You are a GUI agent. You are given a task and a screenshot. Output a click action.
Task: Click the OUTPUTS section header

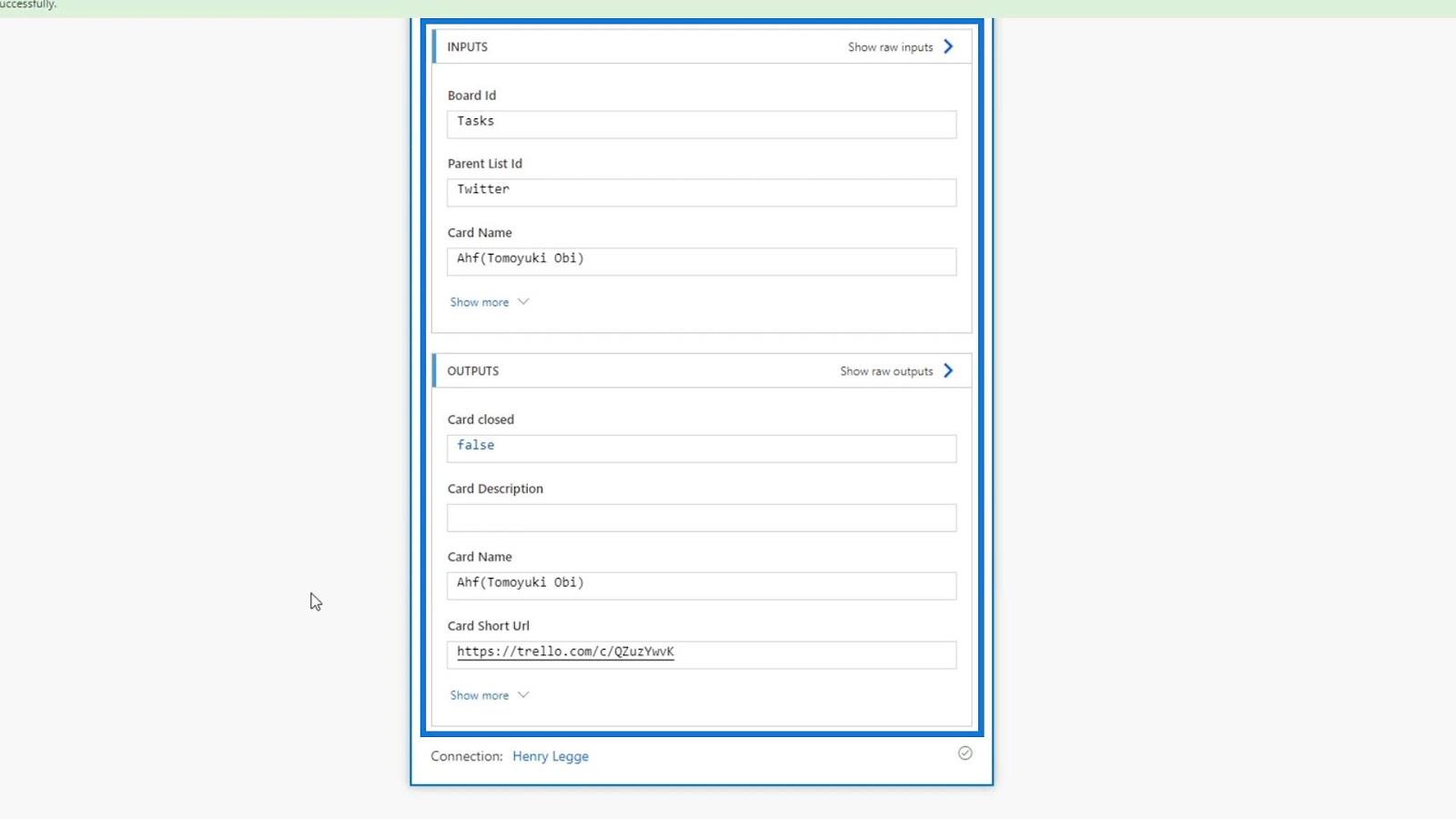point(702,370)
